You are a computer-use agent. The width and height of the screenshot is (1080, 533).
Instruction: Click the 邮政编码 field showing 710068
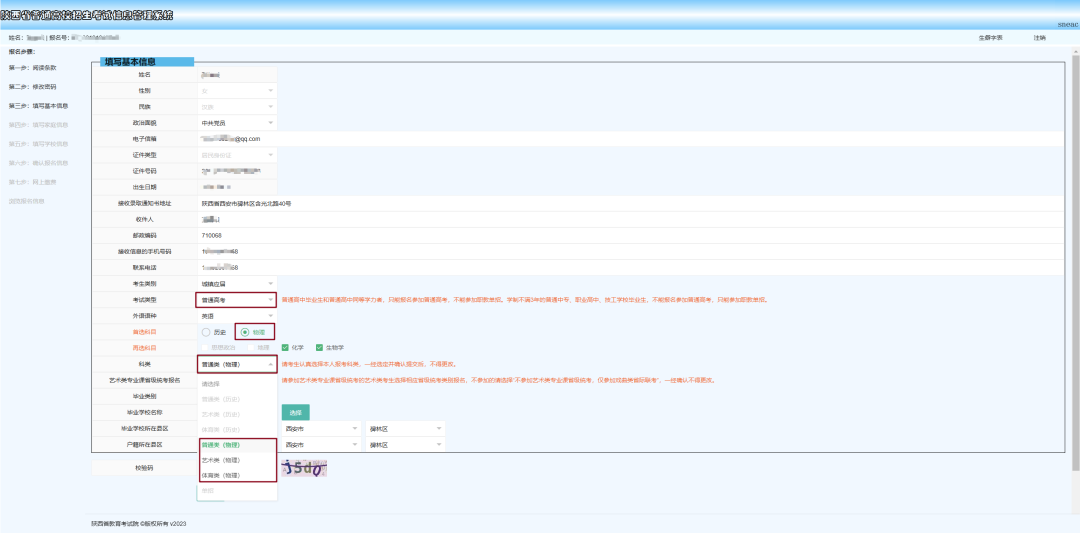(x=631, y=236)
